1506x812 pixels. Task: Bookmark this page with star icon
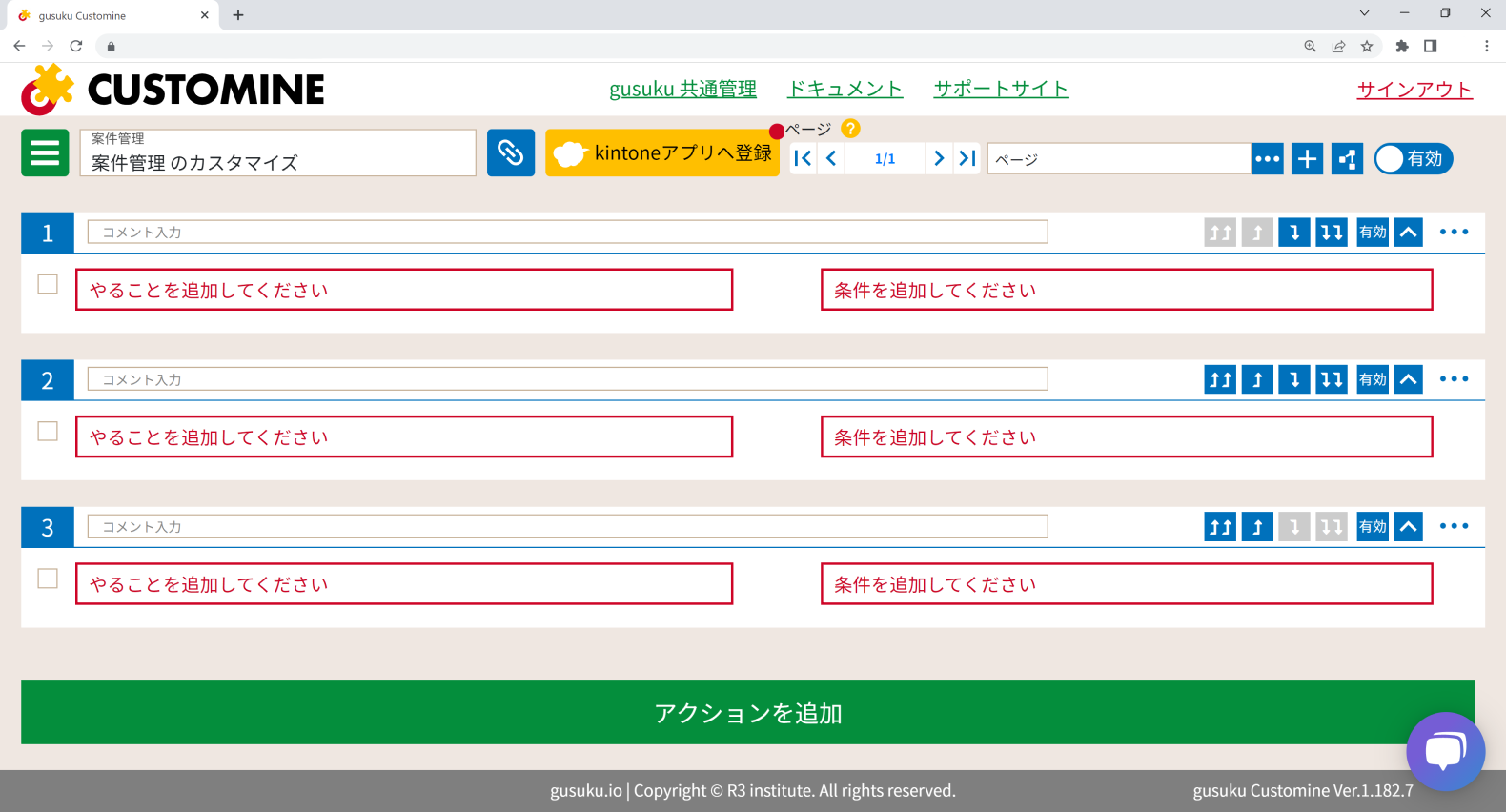click(x=1367, y=46)
